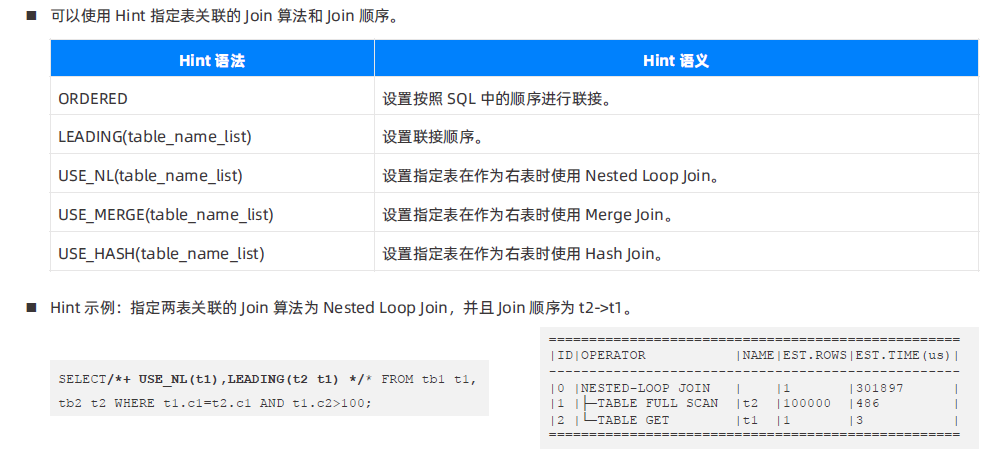Click the Hash Join description cell

tap(676, 254)
